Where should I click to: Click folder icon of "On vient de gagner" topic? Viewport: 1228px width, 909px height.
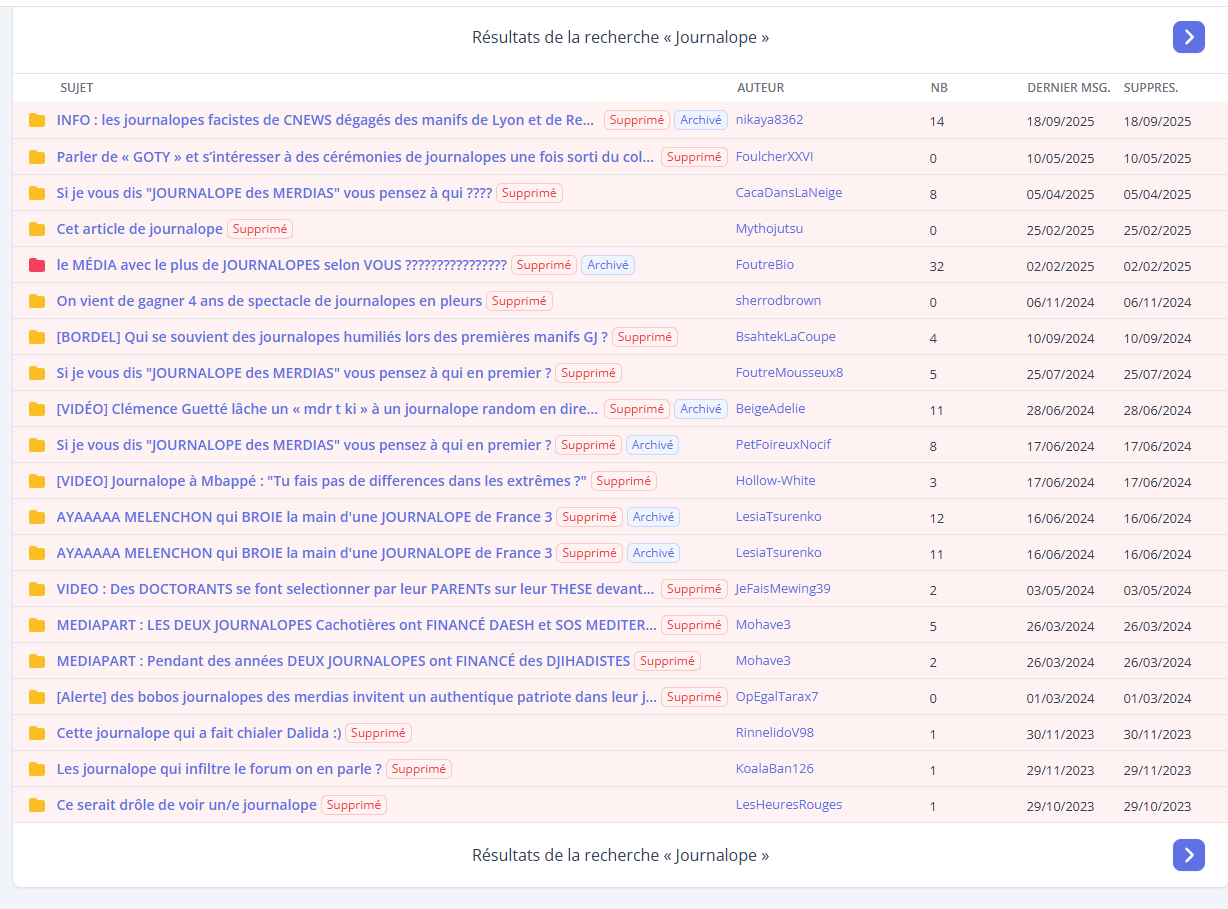click(37, 301)
